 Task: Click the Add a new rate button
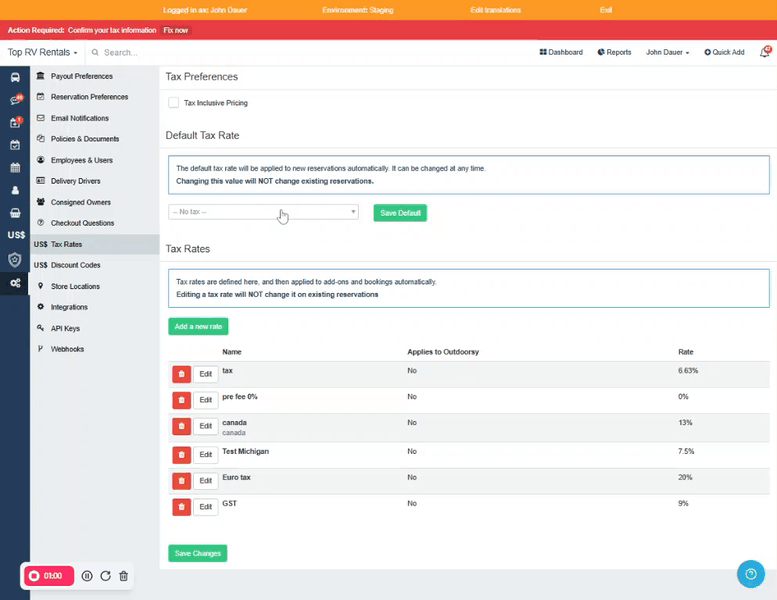coord(198,326)
